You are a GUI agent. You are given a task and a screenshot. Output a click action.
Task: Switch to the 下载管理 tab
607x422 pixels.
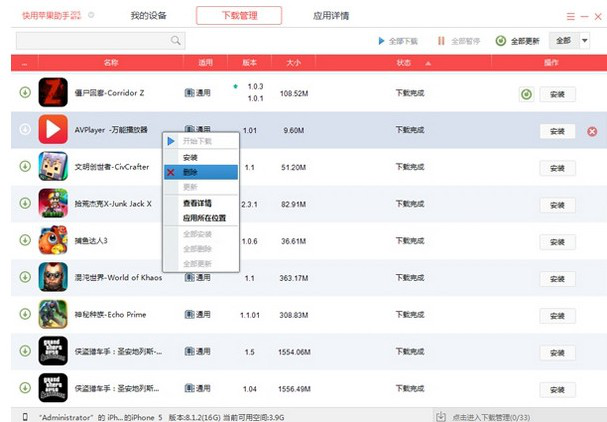point(239,15)
